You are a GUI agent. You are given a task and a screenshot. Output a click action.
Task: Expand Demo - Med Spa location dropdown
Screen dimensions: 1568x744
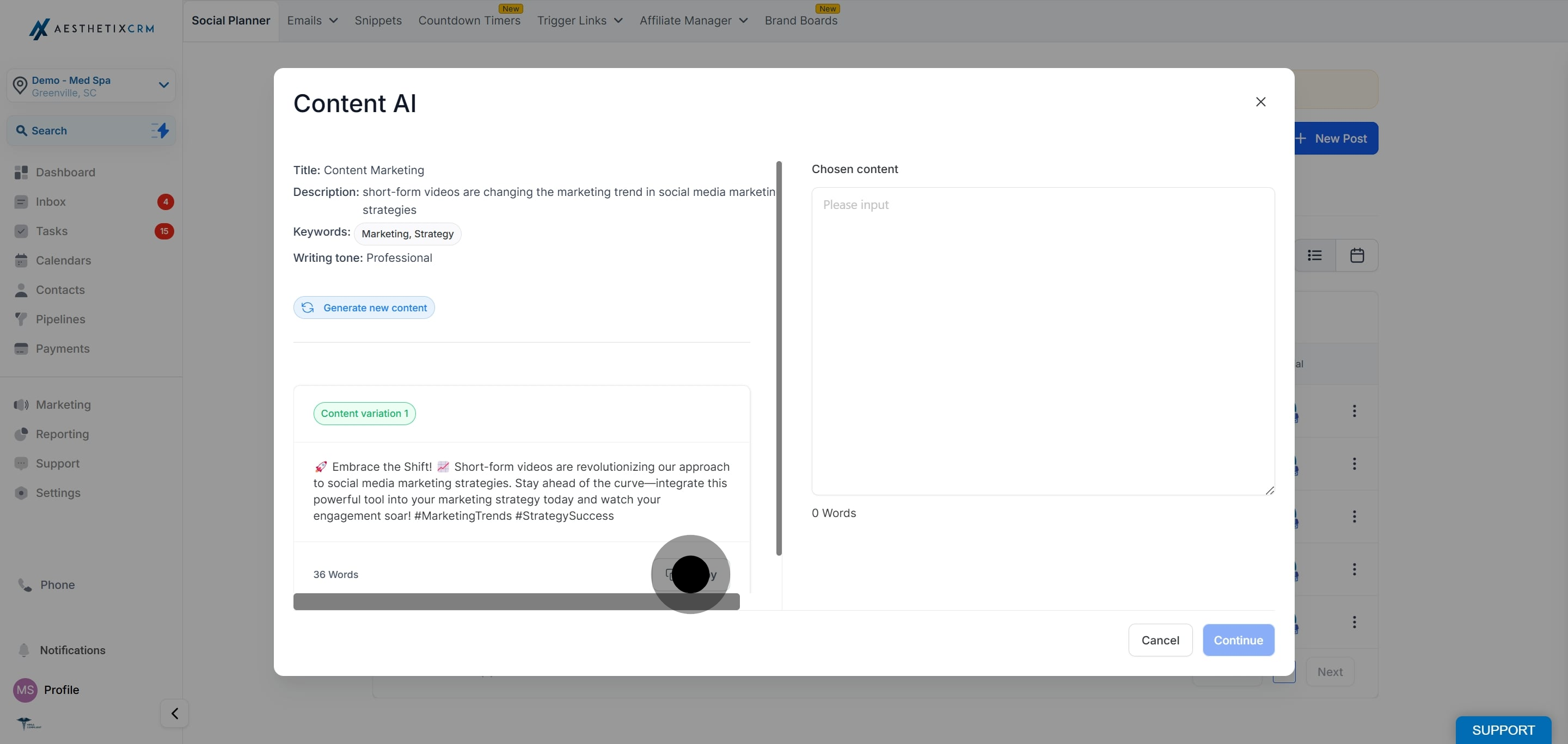(x=163, y=85)
